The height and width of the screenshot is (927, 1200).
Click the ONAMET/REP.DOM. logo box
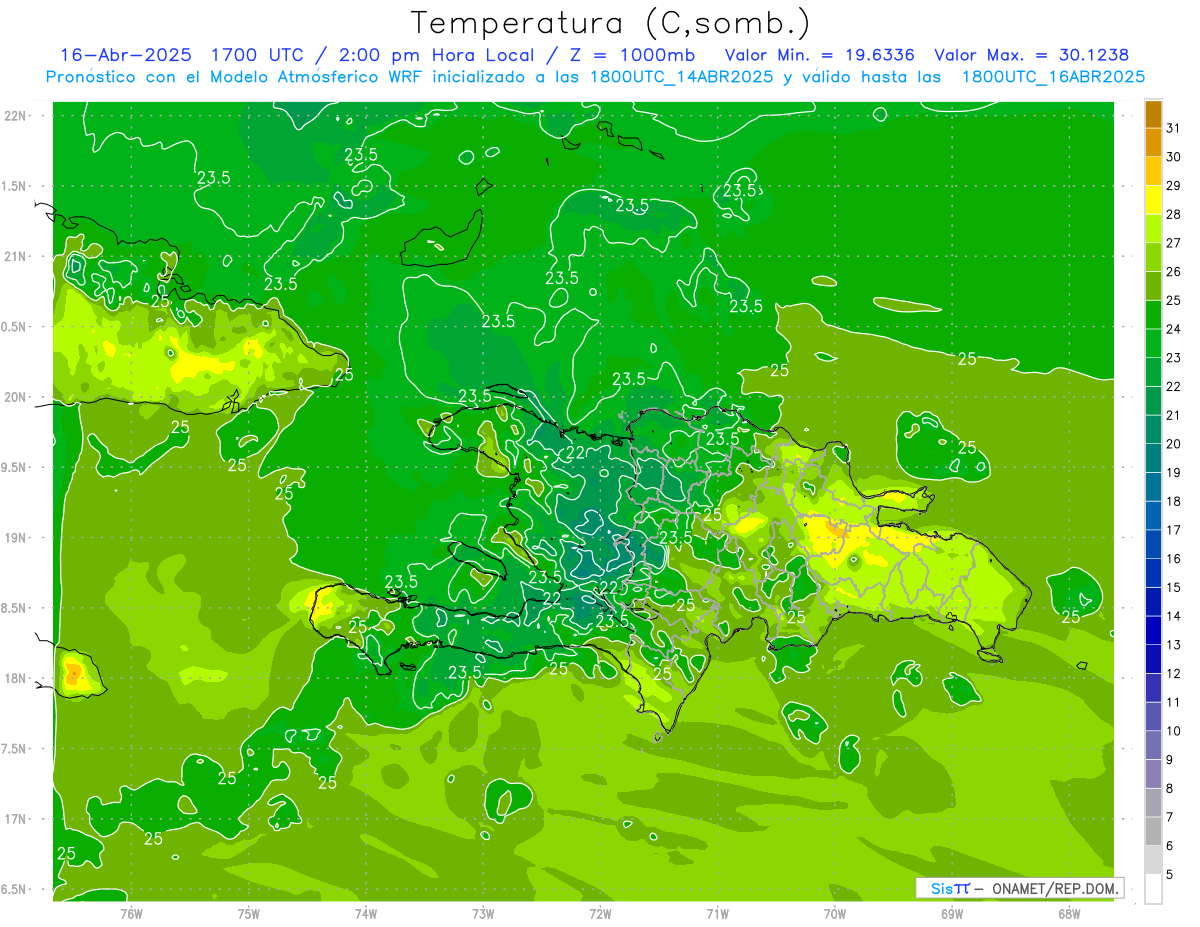click(x=1019, y=888)
